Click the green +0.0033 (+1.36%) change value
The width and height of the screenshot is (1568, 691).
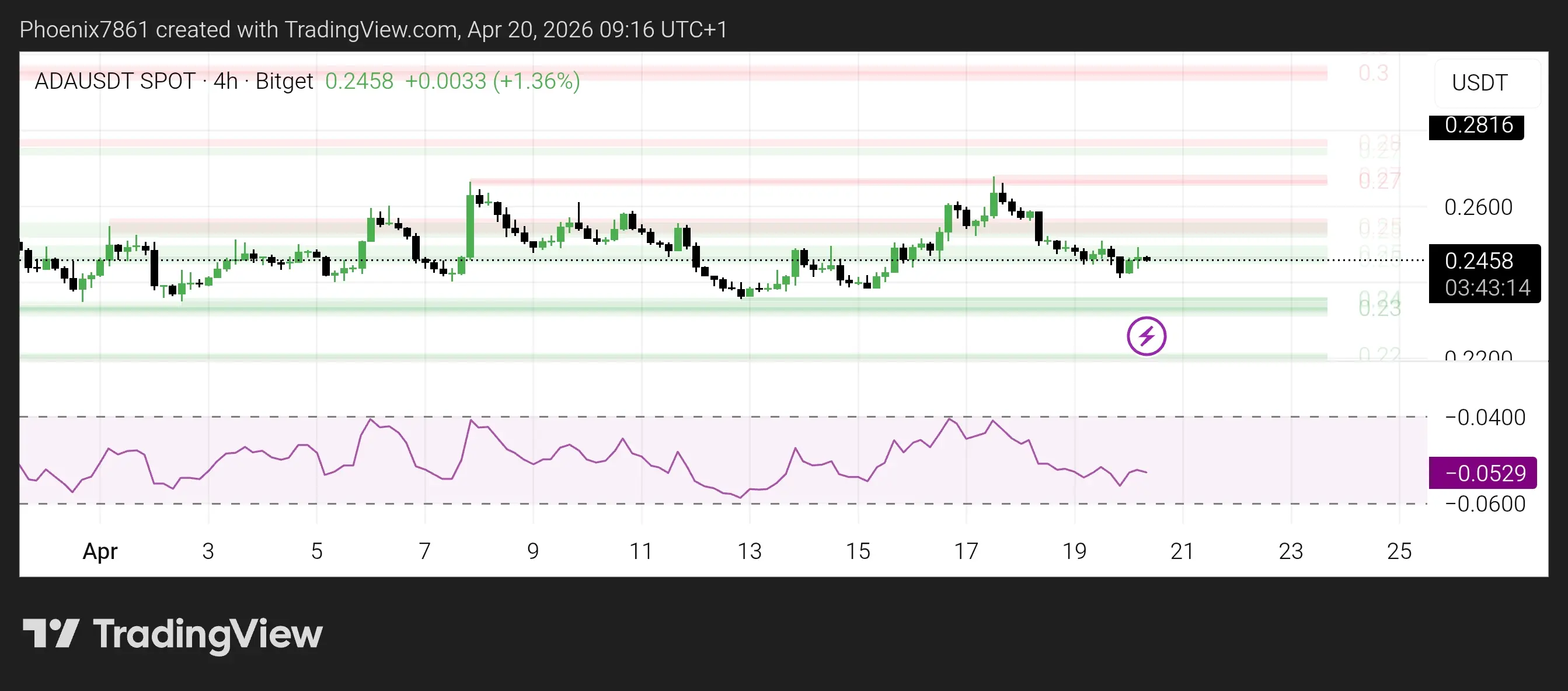click(x=492, y=81)
